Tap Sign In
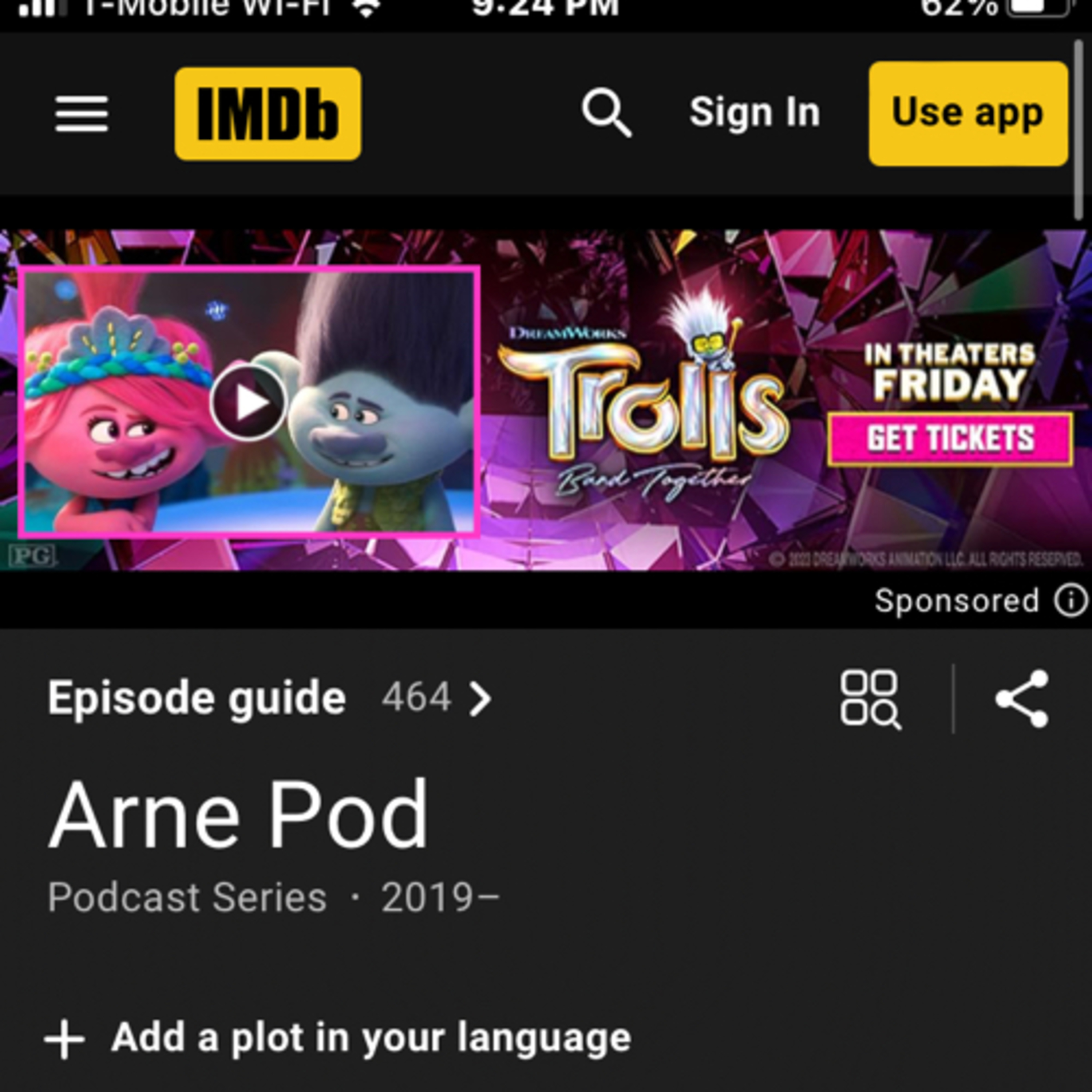The image size is (1092, 1092). click(755, 112)
